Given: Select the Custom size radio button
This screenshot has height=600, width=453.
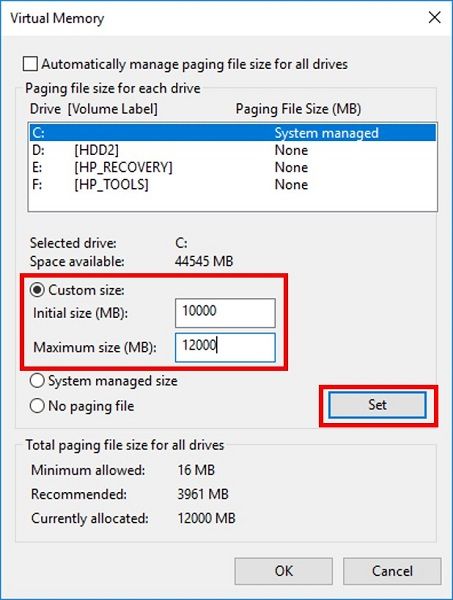Looking at the screenshot, I should pos(37,290).
